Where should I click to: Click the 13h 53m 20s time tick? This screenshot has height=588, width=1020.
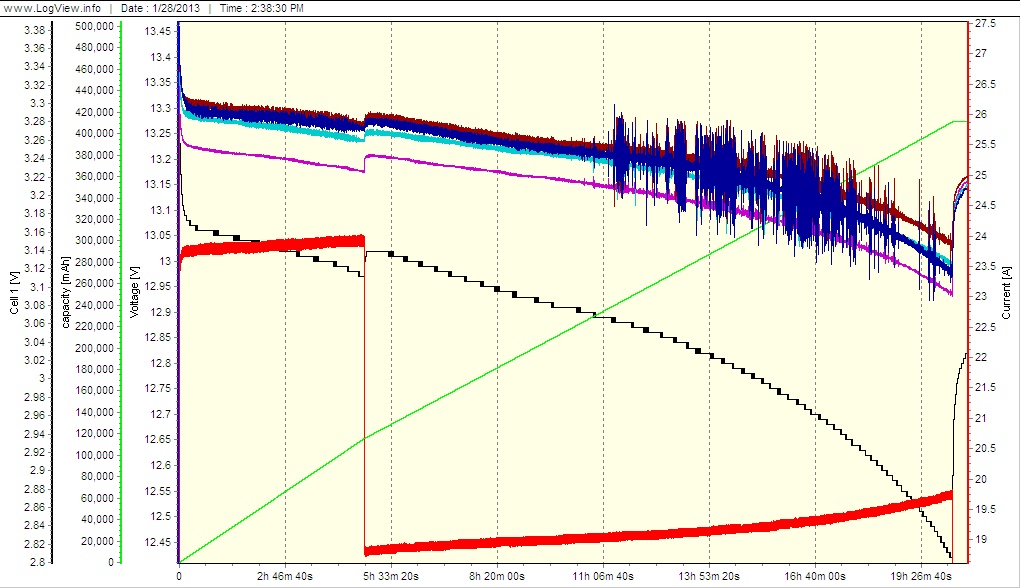click(x=709, y=577)
